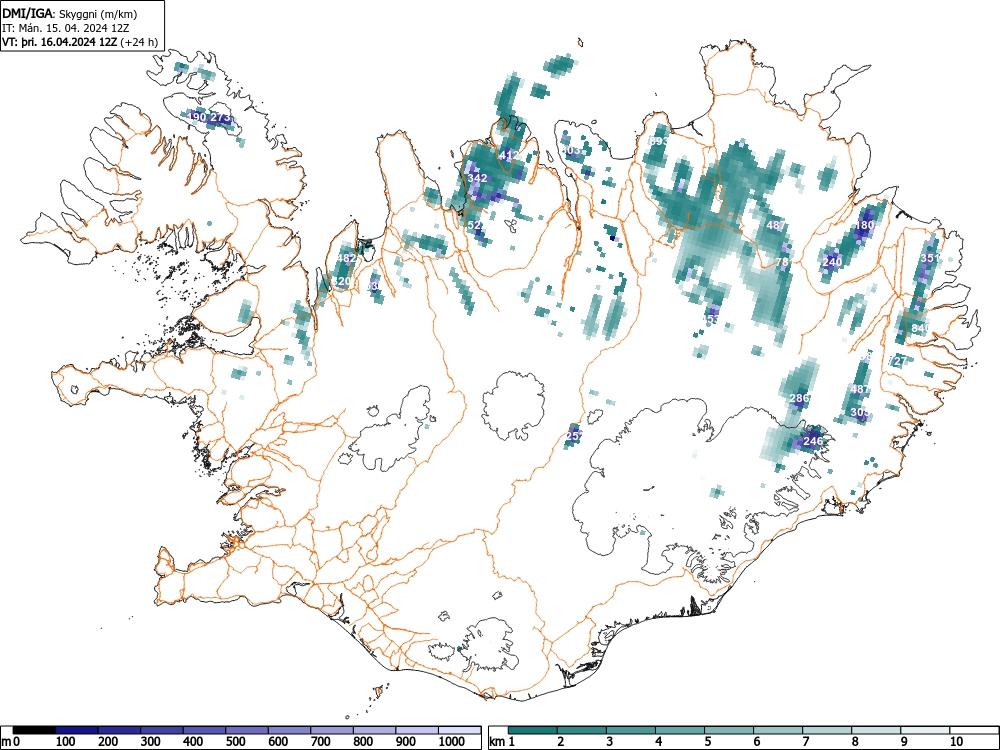Click the '190' visibility value on the map
Image resolution: width=1000 pixels, height=750 pixels.
pos(197,117)
